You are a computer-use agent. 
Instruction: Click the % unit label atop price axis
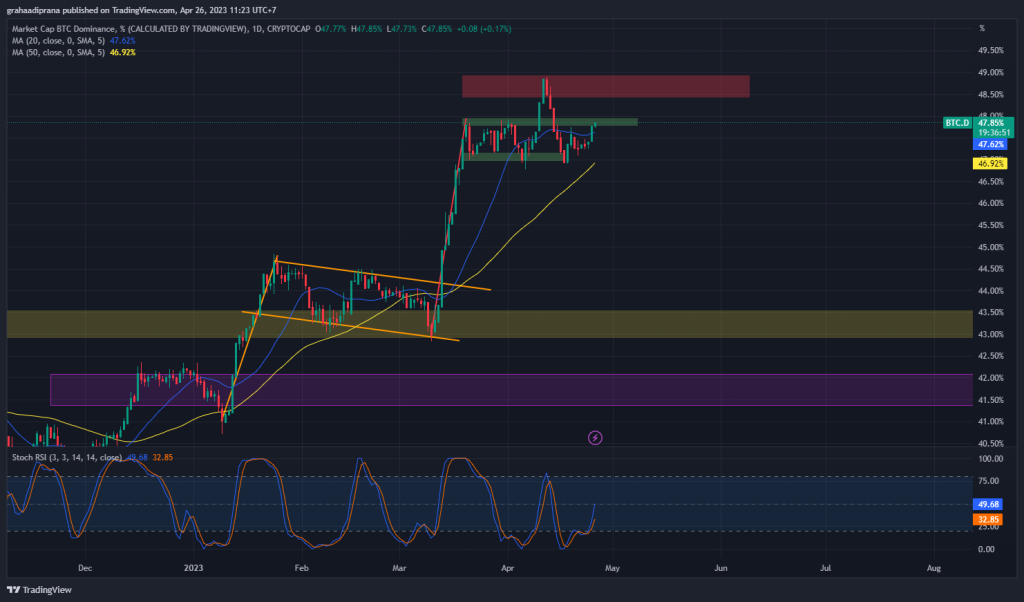click(982, 28)
